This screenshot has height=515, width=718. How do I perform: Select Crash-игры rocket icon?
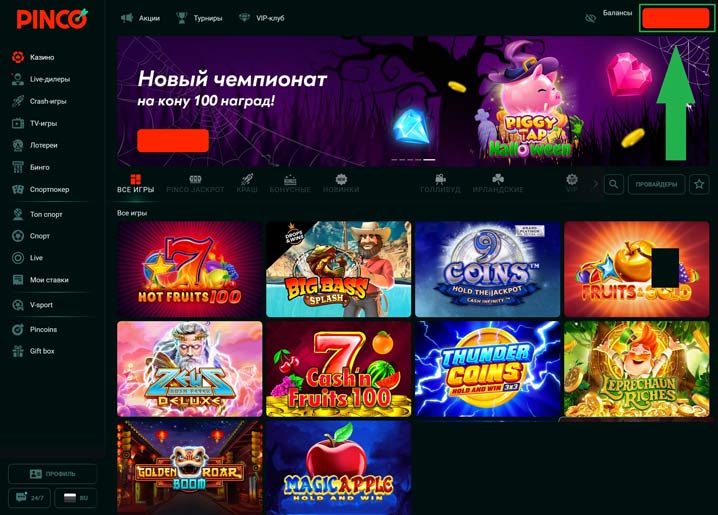[18, 101]
